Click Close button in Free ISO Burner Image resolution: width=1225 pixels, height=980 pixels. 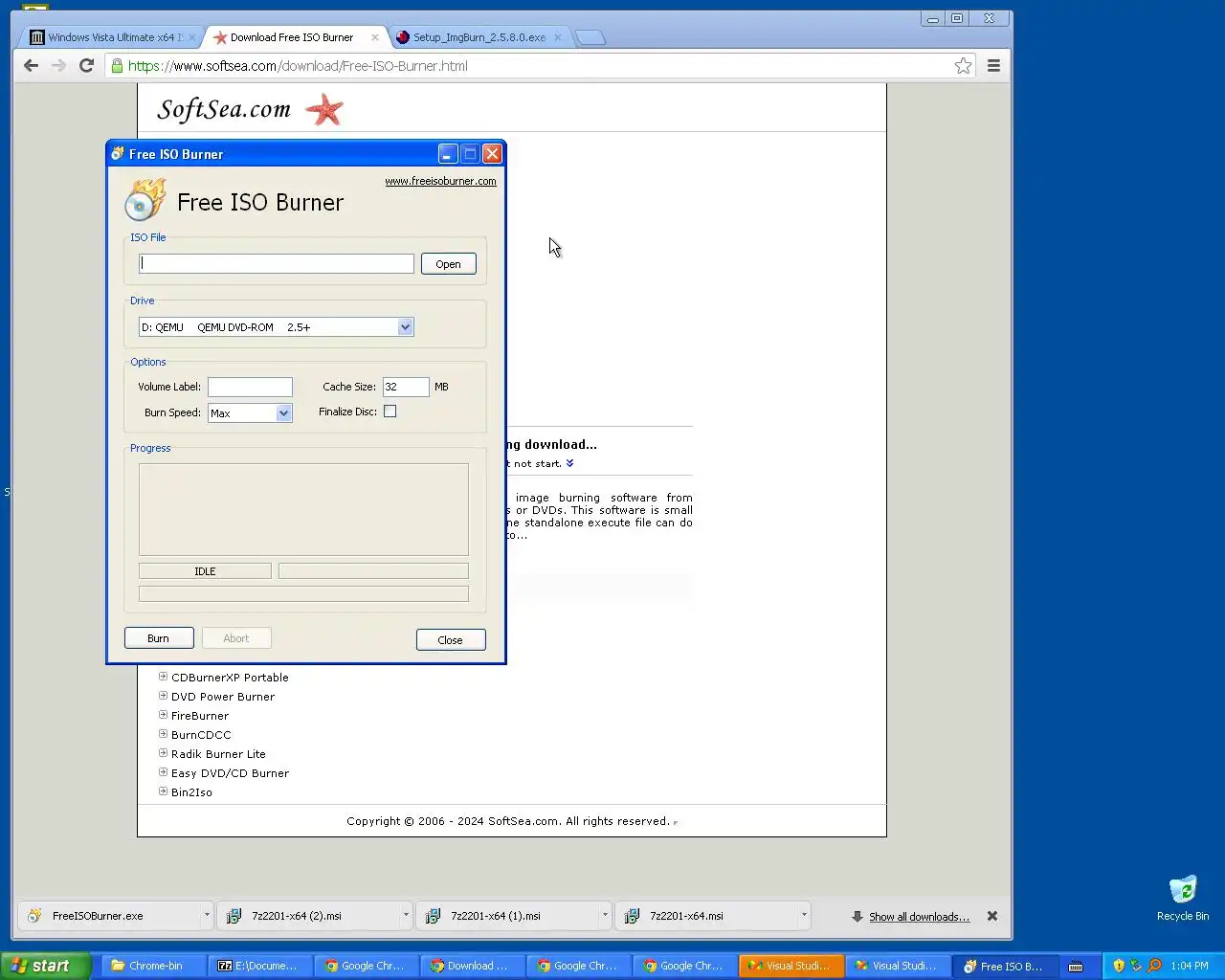pos(451,639)
